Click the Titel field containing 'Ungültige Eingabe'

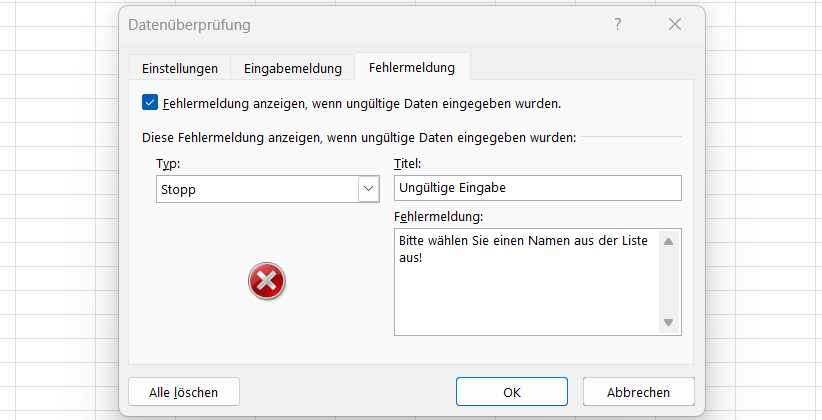(538, 188)
